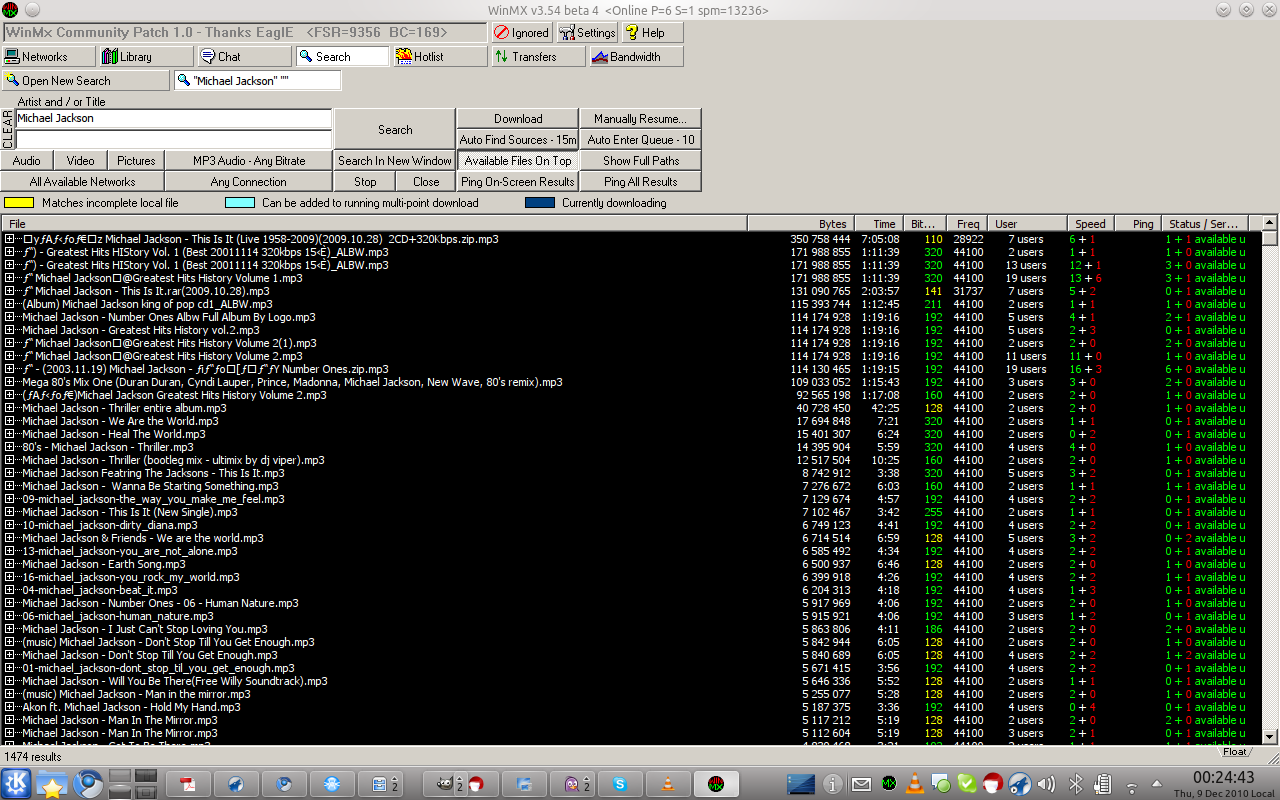Screen dimensions: 1280x800
Task: Expand 80's - Michael Jackson - Thriller.mp3
Action: (x=9, y=447)
